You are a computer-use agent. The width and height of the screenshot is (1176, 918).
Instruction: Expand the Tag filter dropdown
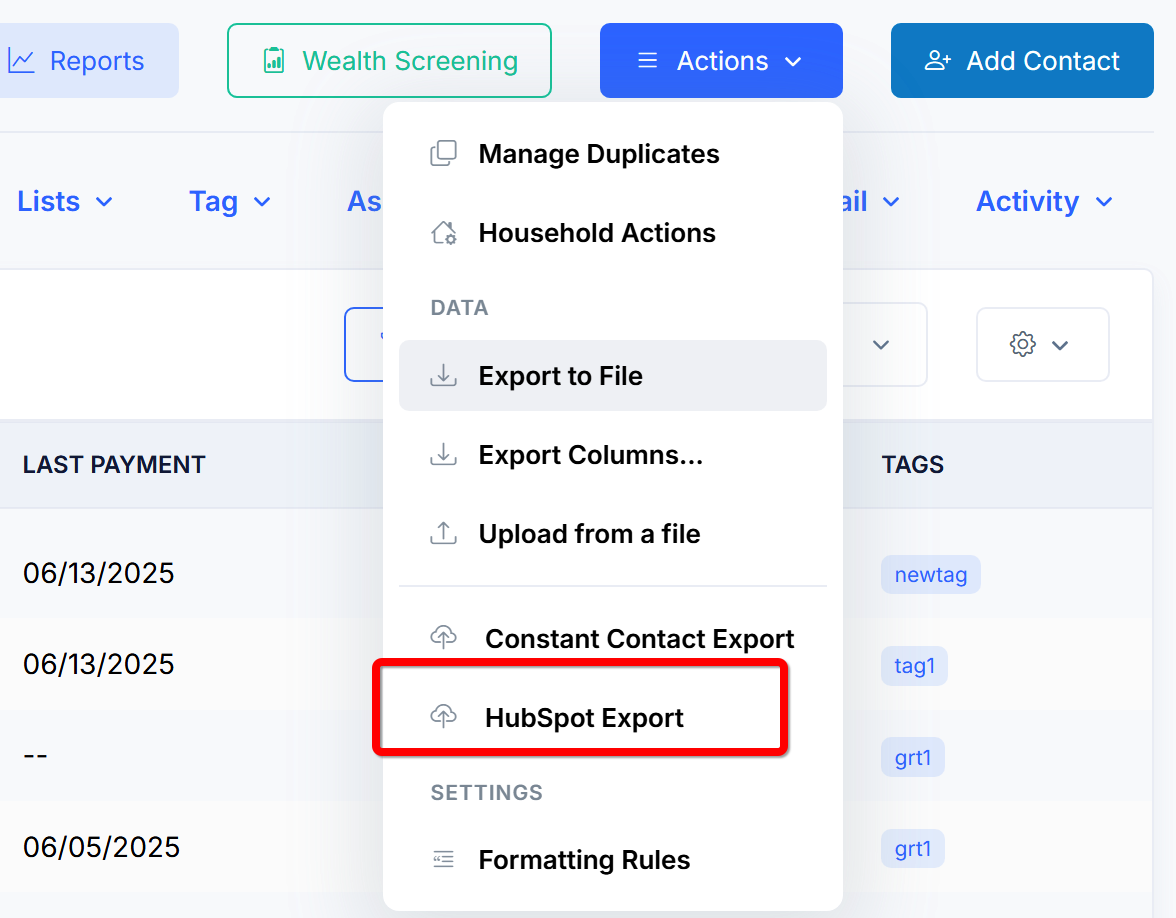230,201
